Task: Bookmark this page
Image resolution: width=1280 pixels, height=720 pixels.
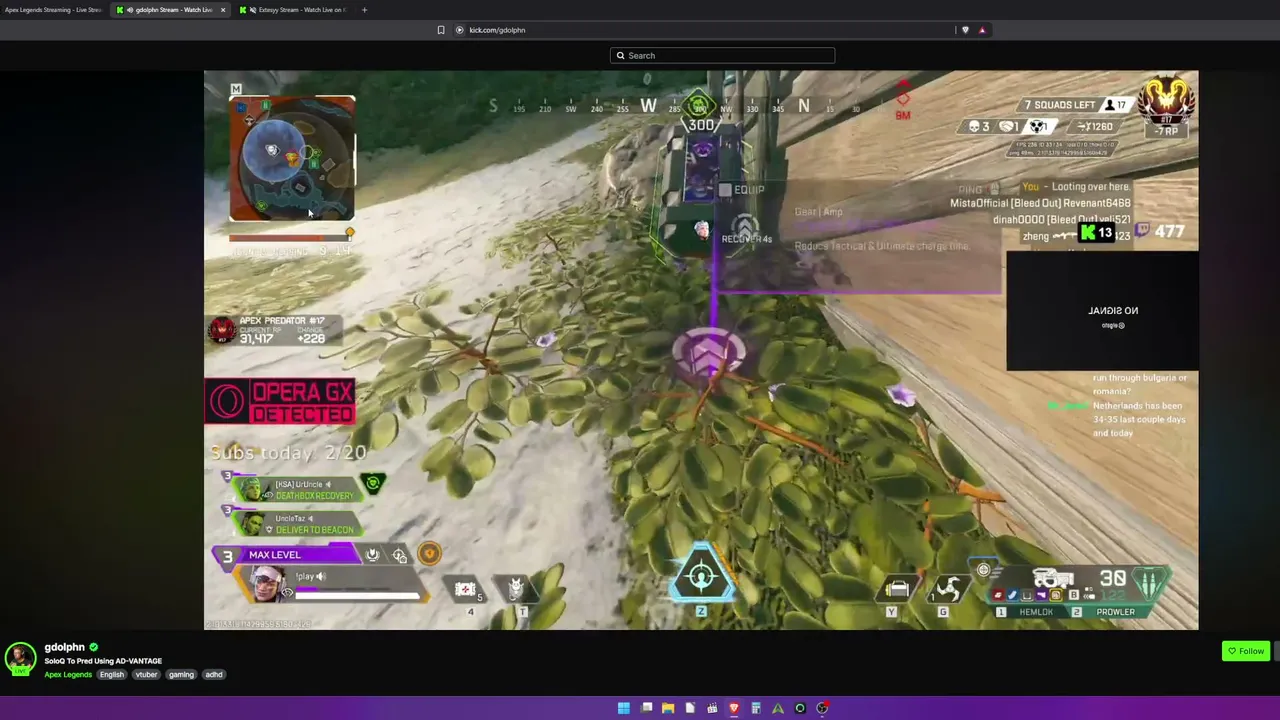Action: tap(441, 30)
